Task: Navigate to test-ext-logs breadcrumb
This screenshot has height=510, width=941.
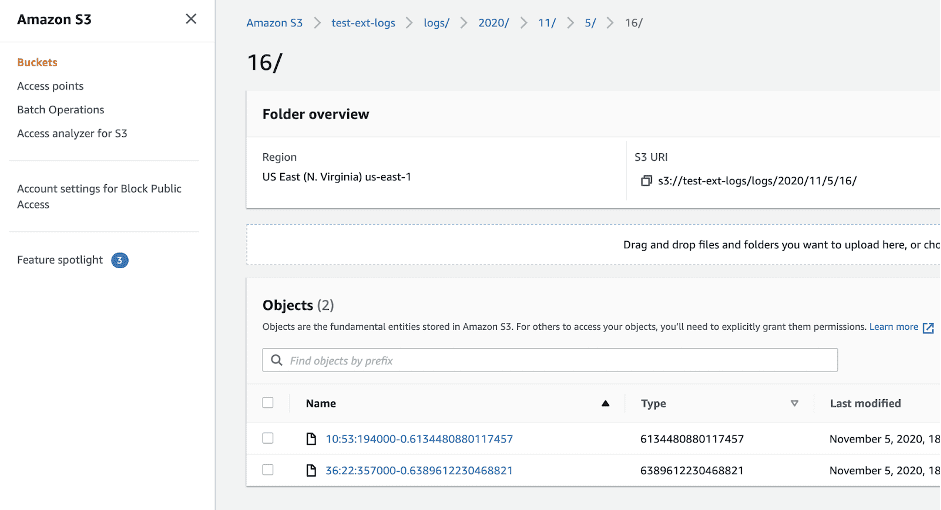Action: 363,23
